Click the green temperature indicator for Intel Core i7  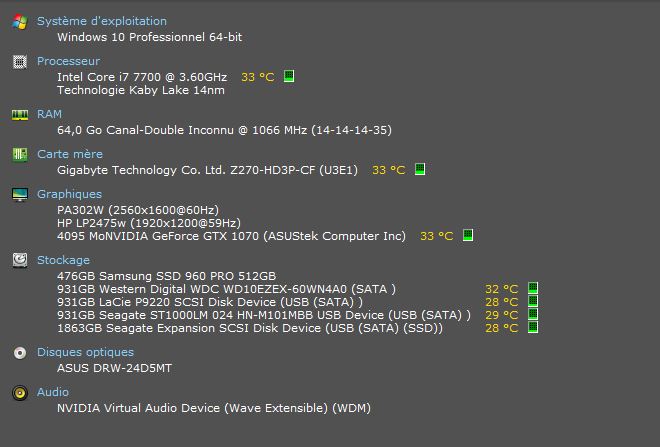point(289,76)
